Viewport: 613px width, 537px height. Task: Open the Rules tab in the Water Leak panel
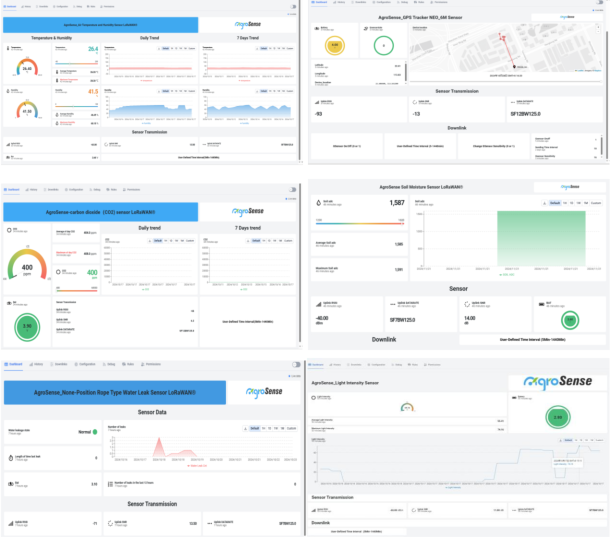(x=128, y=364)
